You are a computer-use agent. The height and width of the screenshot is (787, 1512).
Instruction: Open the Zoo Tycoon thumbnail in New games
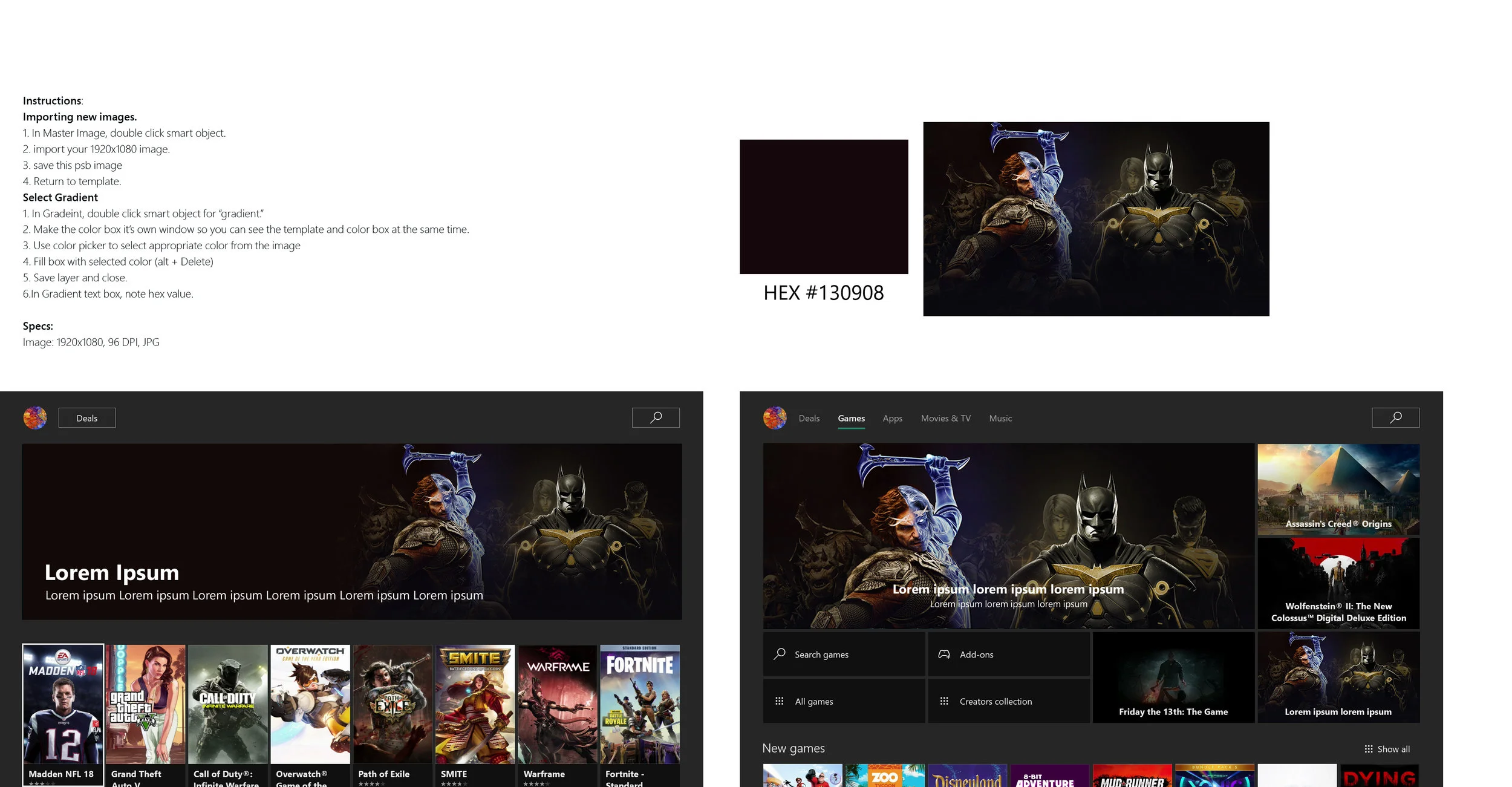click(x=885, y=776)
